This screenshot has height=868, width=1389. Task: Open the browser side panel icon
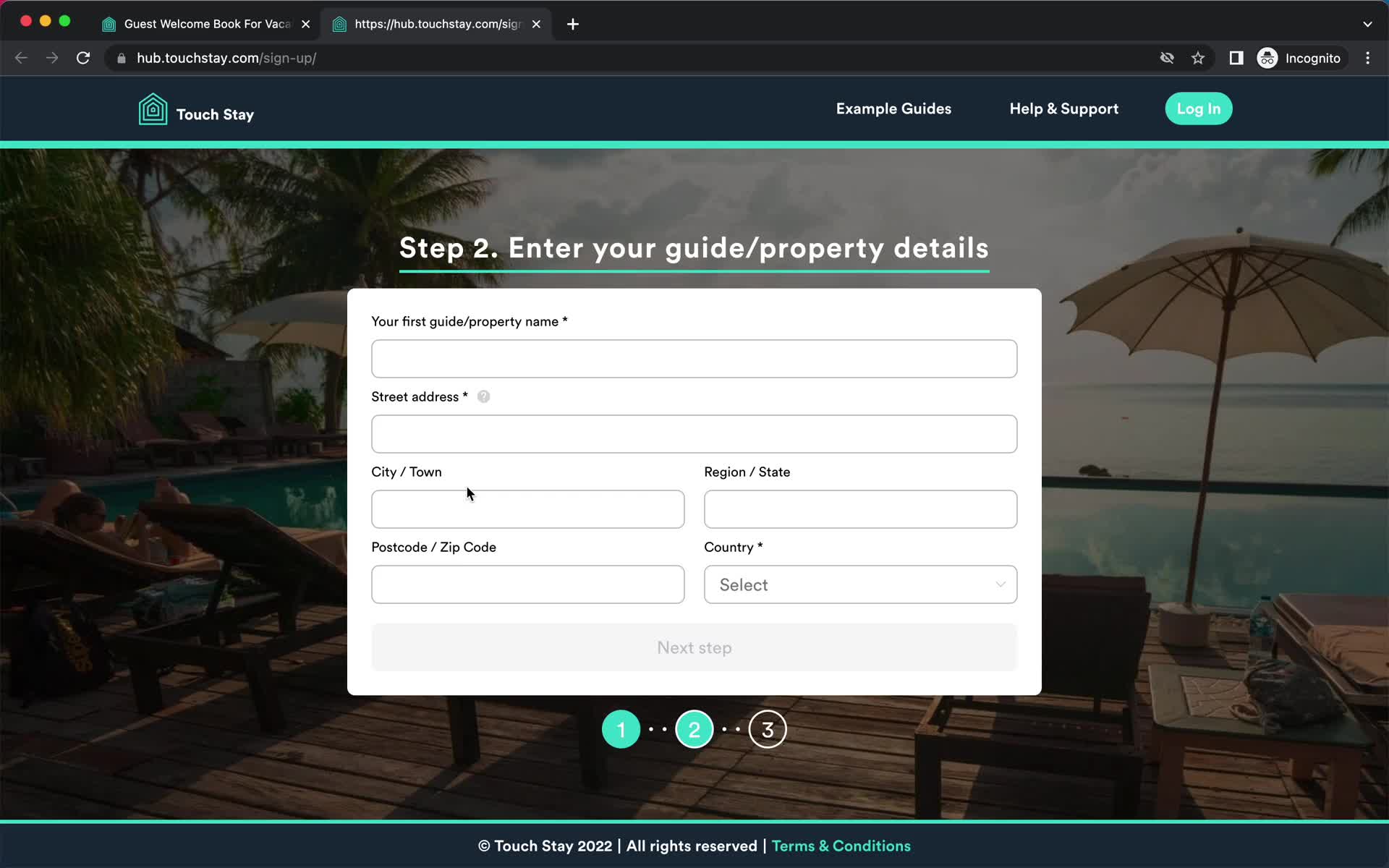1236,58
